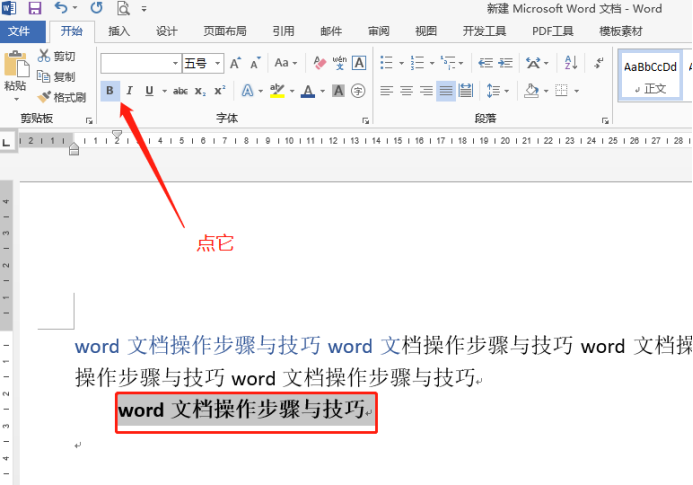This screenshot has height=485, width=693.
Task: Switch to the 模板素材 tab
Action: 621,31
